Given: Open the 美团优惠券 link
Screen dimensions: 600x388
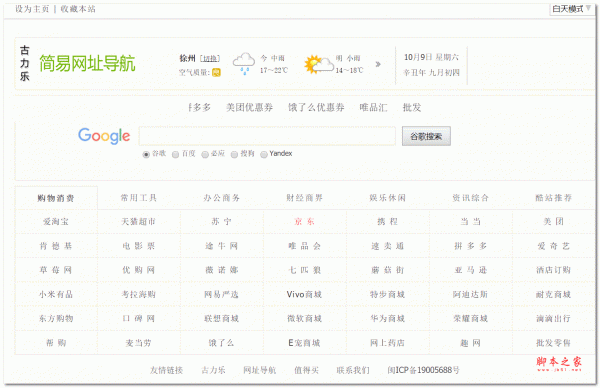Looking at the screenshot, I should click(249, 108).
